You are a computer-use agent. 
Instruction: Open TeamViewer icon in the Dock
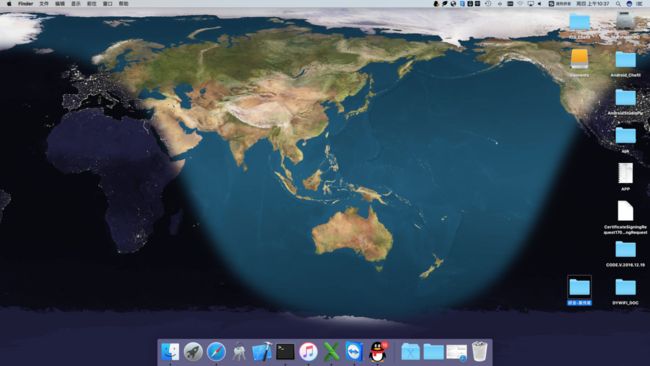354,351
